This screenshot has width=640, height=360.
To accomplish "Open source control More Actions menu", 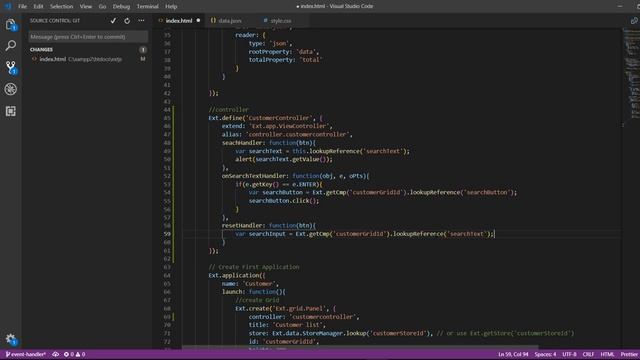I will (141, 20).
